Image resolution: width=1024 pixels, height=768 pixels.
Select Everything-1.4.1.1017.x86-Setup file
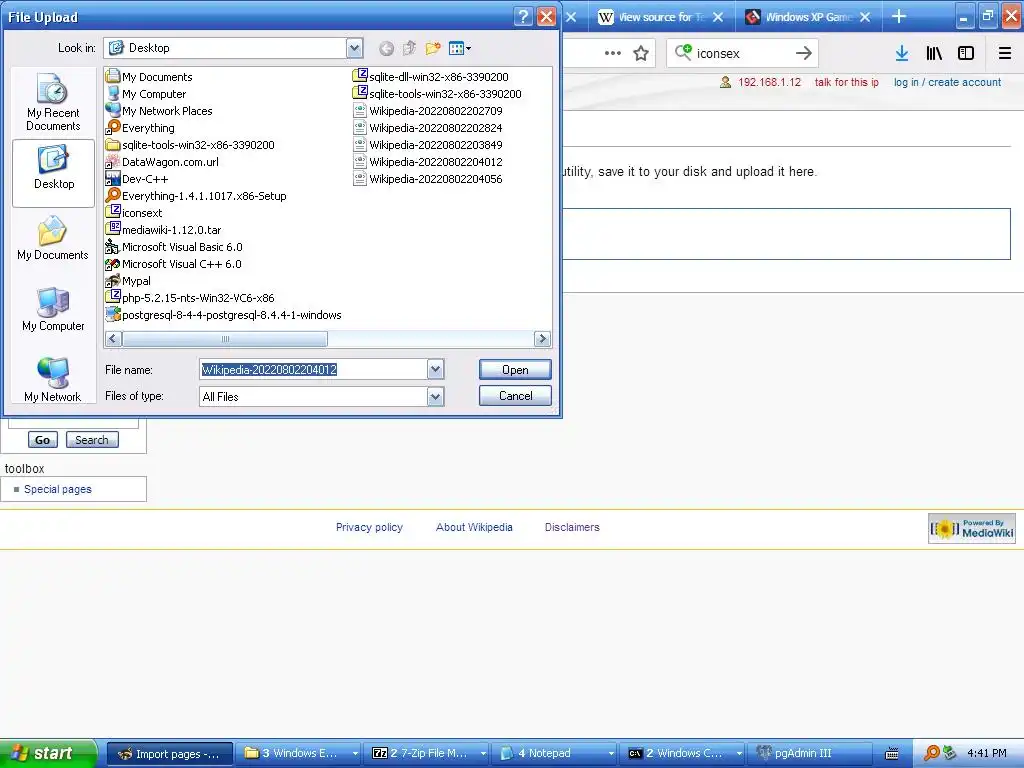pos(196,196)
